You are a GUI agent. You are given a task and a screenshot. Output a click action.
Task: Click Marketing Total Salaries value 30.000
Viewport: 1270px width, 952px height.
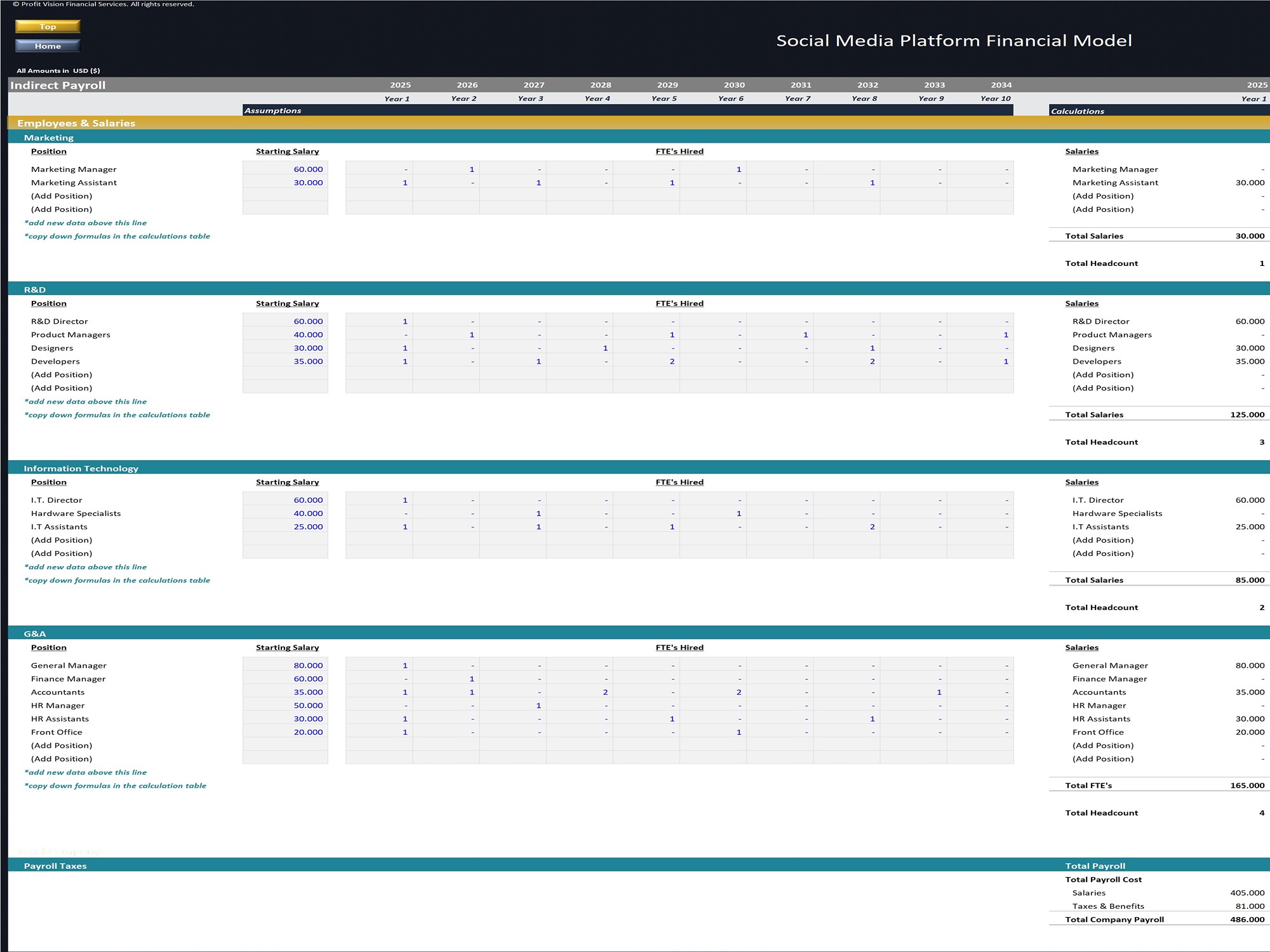(1250, 236)
